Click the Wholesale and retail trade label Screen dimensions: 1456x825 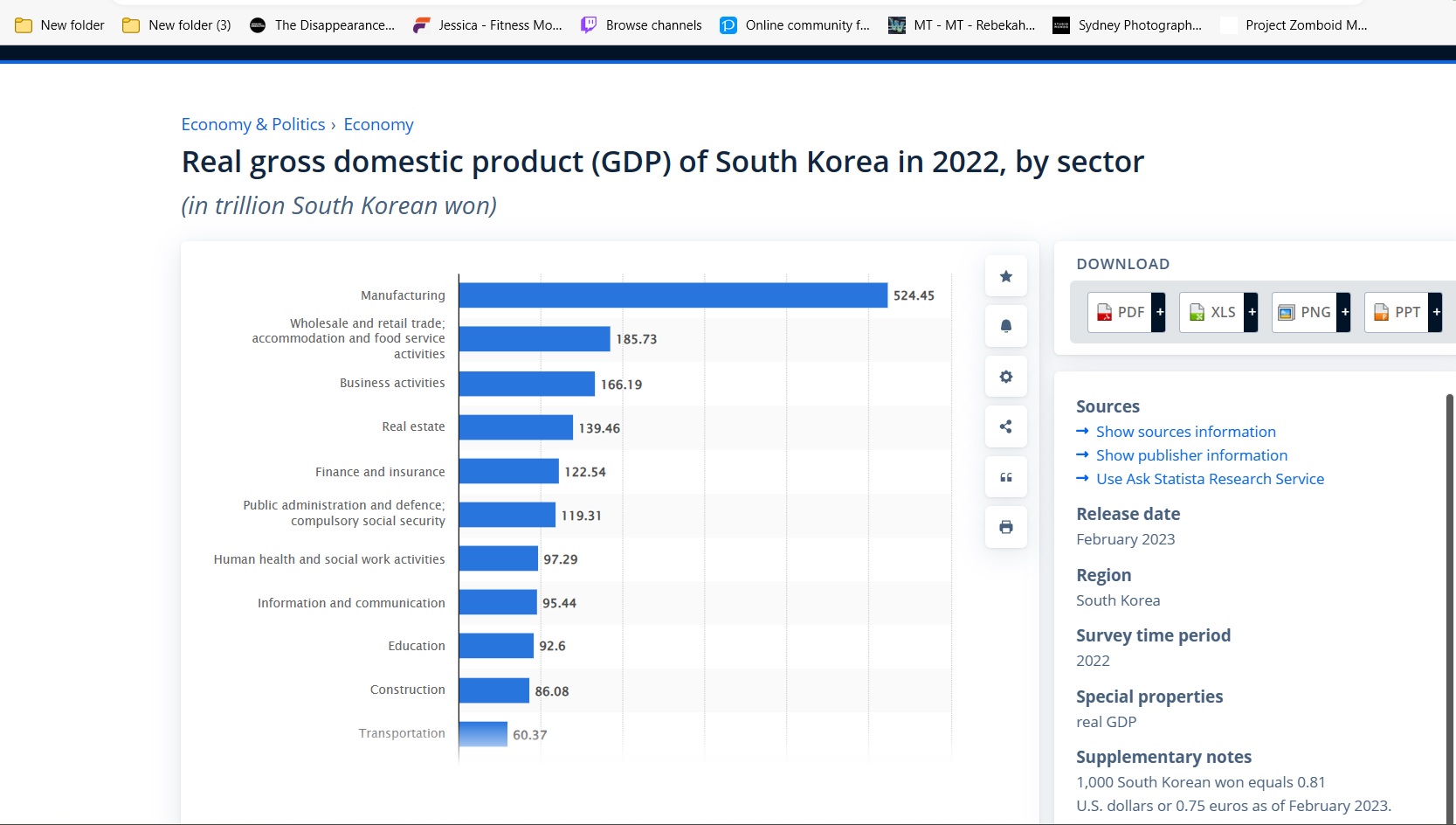tap(348, 338)
